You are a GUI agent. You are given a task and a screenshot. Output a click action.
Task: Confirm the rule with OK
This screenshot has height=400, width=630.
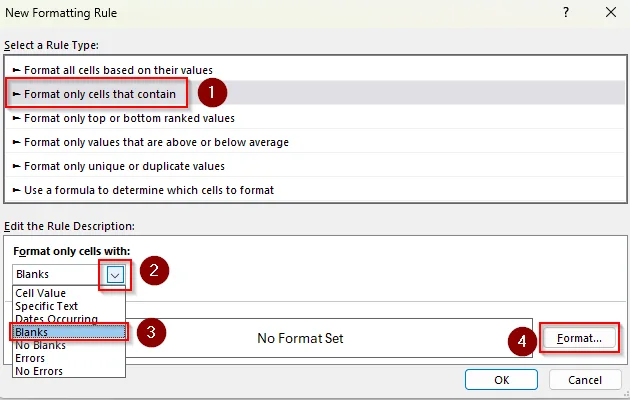tap(501, 380)
